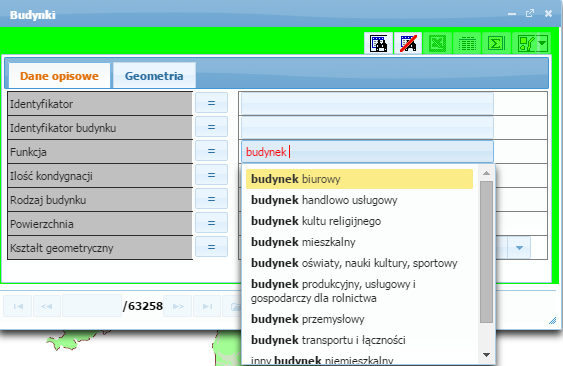
Task: Switch to the Geometria tab
Action: coord(154,76)
